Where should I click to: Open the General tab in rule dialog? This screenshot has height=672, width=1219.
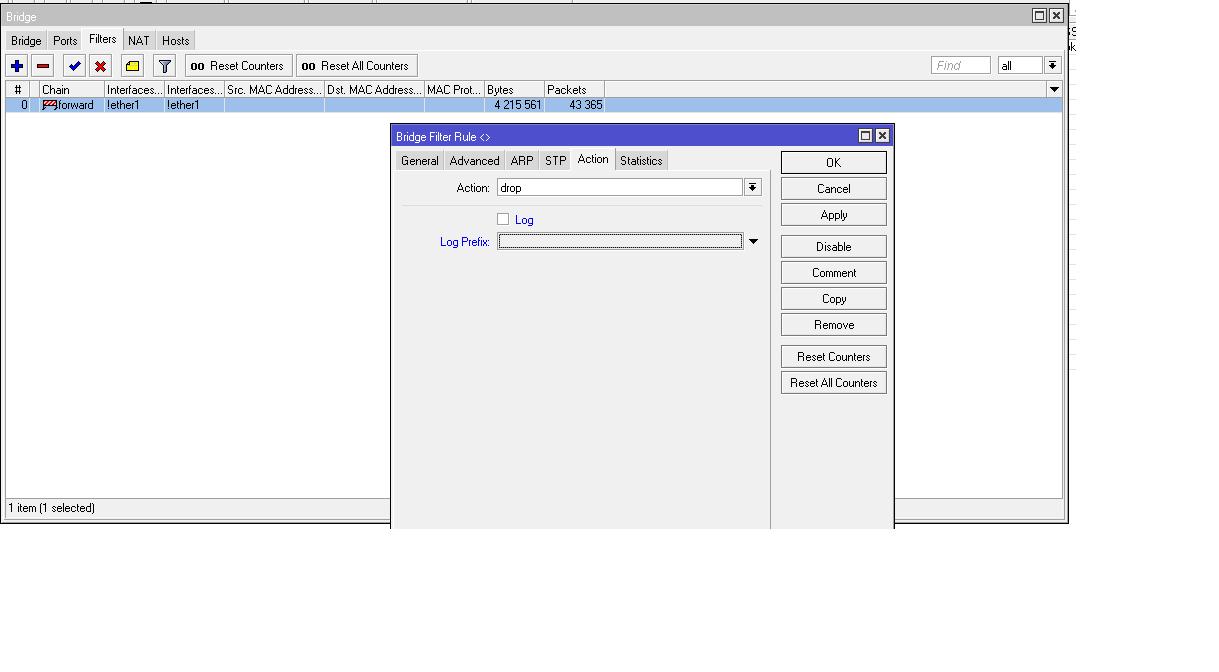pyautogui.click(x=419, y=161)
